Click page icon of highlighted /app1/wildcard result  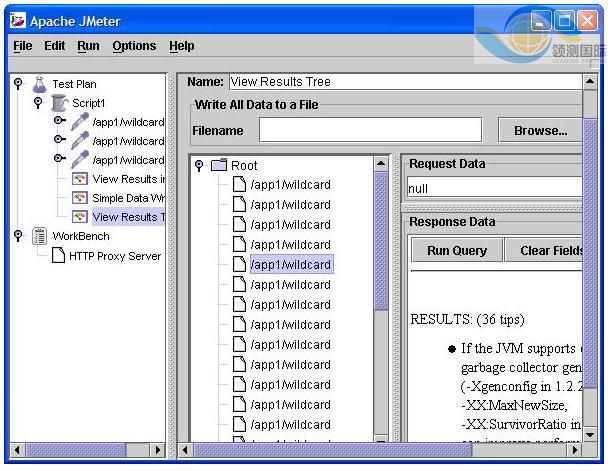(x=239, y=264)
